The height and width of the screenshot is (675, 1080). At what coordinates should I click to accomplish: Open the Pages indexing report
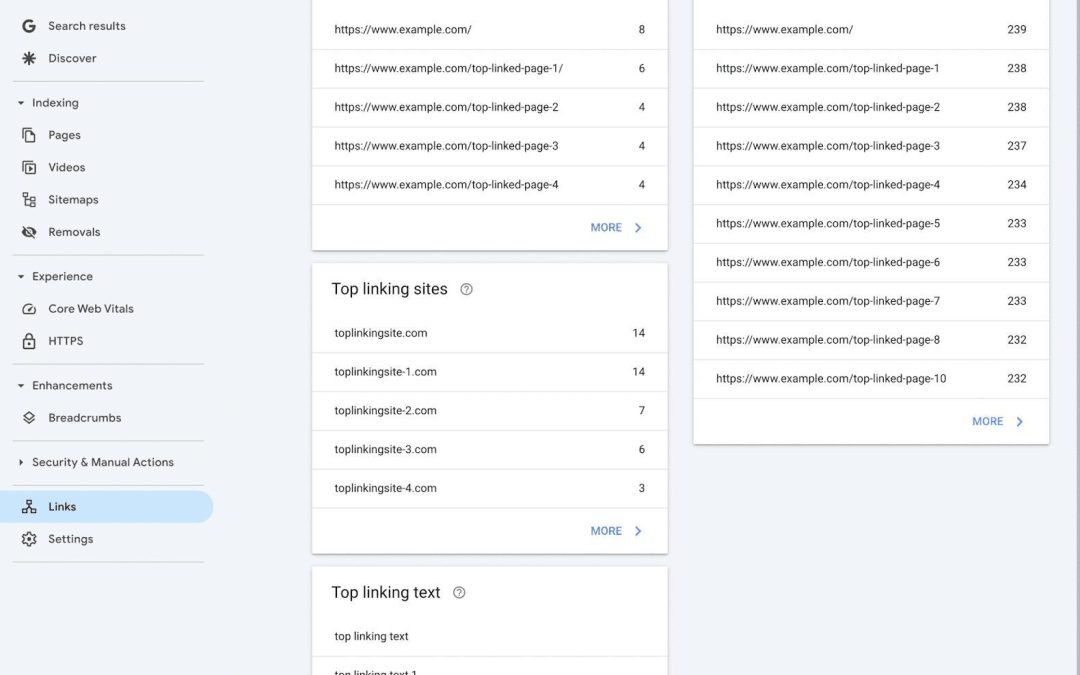pyautogui.click(x=64, y=135)
